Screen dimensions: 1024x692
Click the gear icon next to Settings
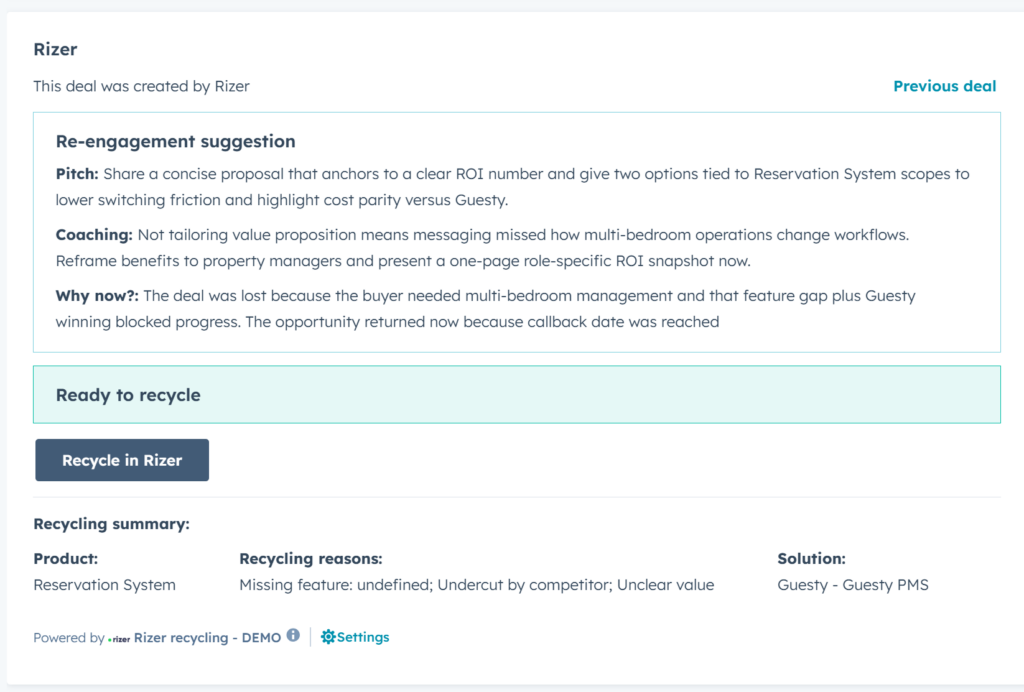coord(328,637)
